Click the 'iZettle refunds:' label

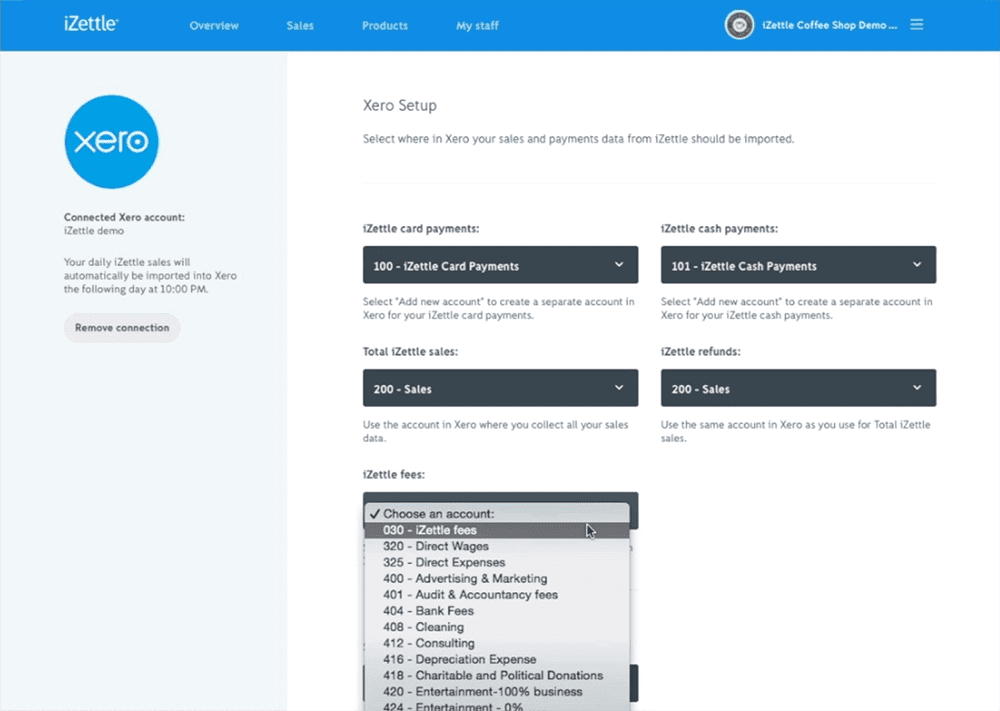pyautogui.click(x=700, y=352)
